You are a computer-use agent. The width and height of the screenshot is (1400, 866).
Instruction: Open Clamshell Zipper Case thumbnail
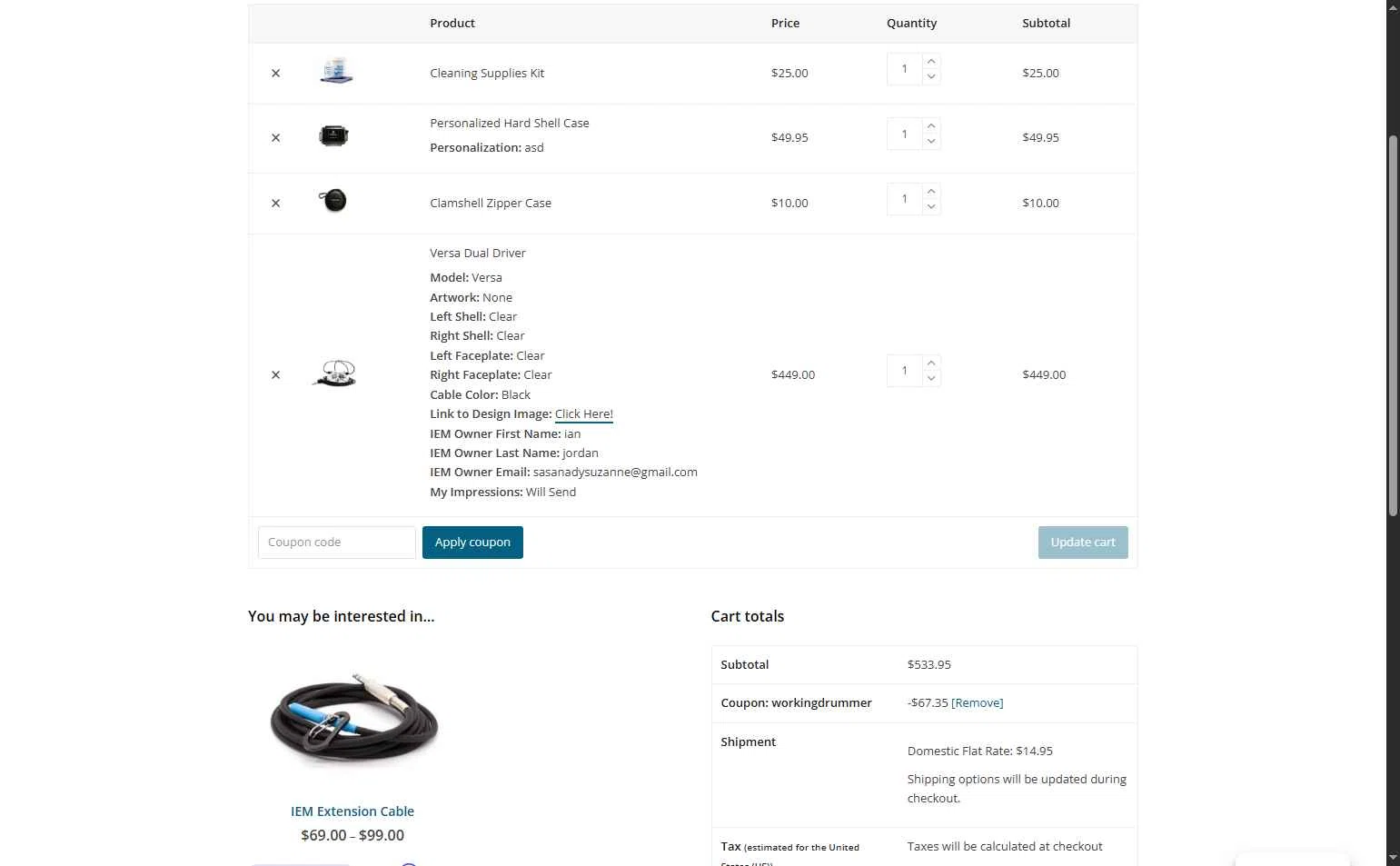pyautogui.click(x=334, y=201)
